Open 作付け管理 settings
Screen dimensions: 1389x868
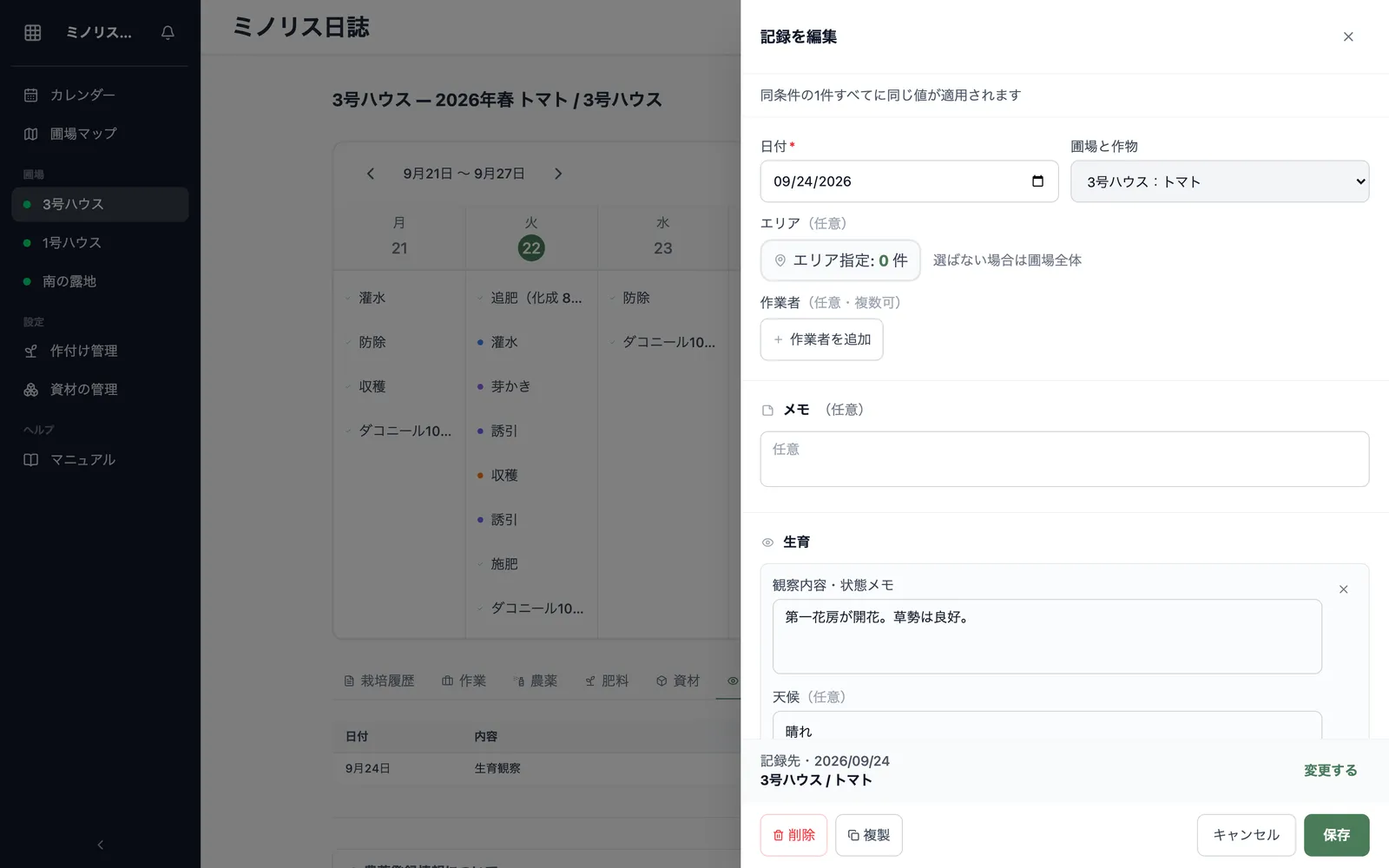[x=100, y=351]
